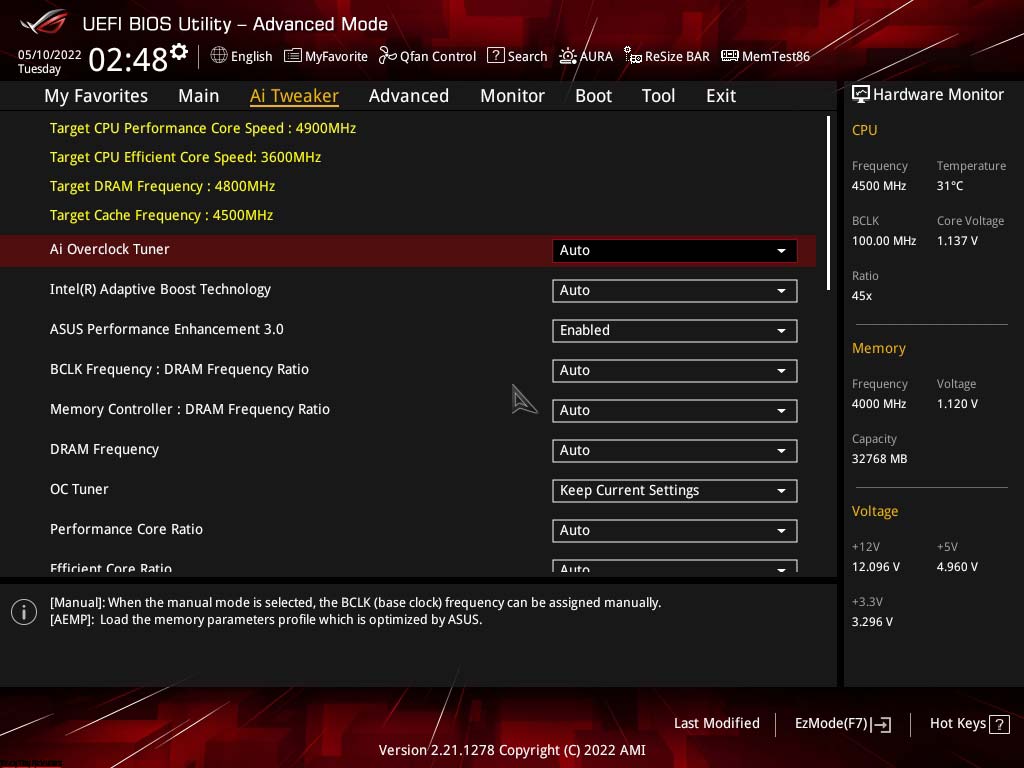Click Last Modified button
The width and height of the screenshot is (1024, 768).
click(716, 723)
